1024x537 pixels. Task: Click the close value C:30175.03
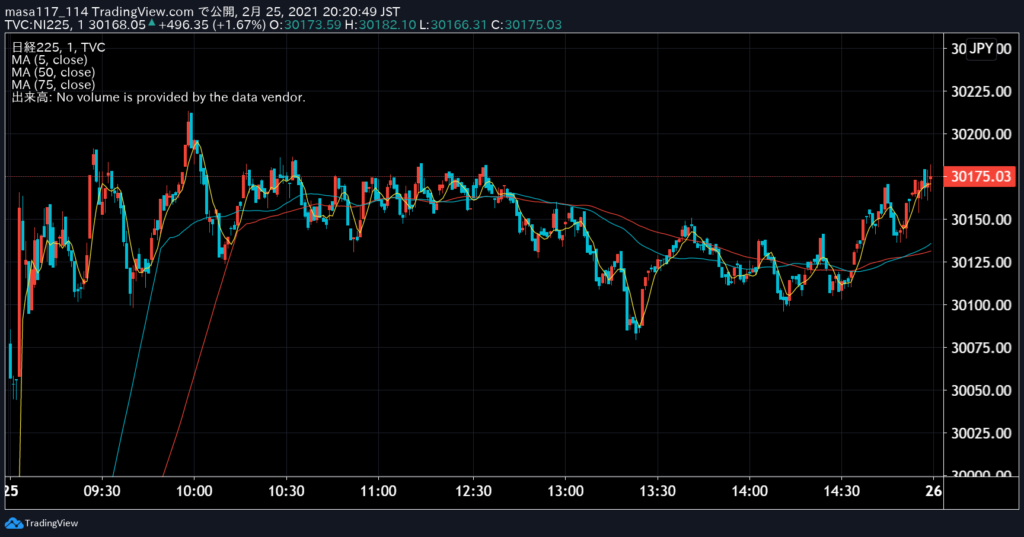[x=526, y=25]
